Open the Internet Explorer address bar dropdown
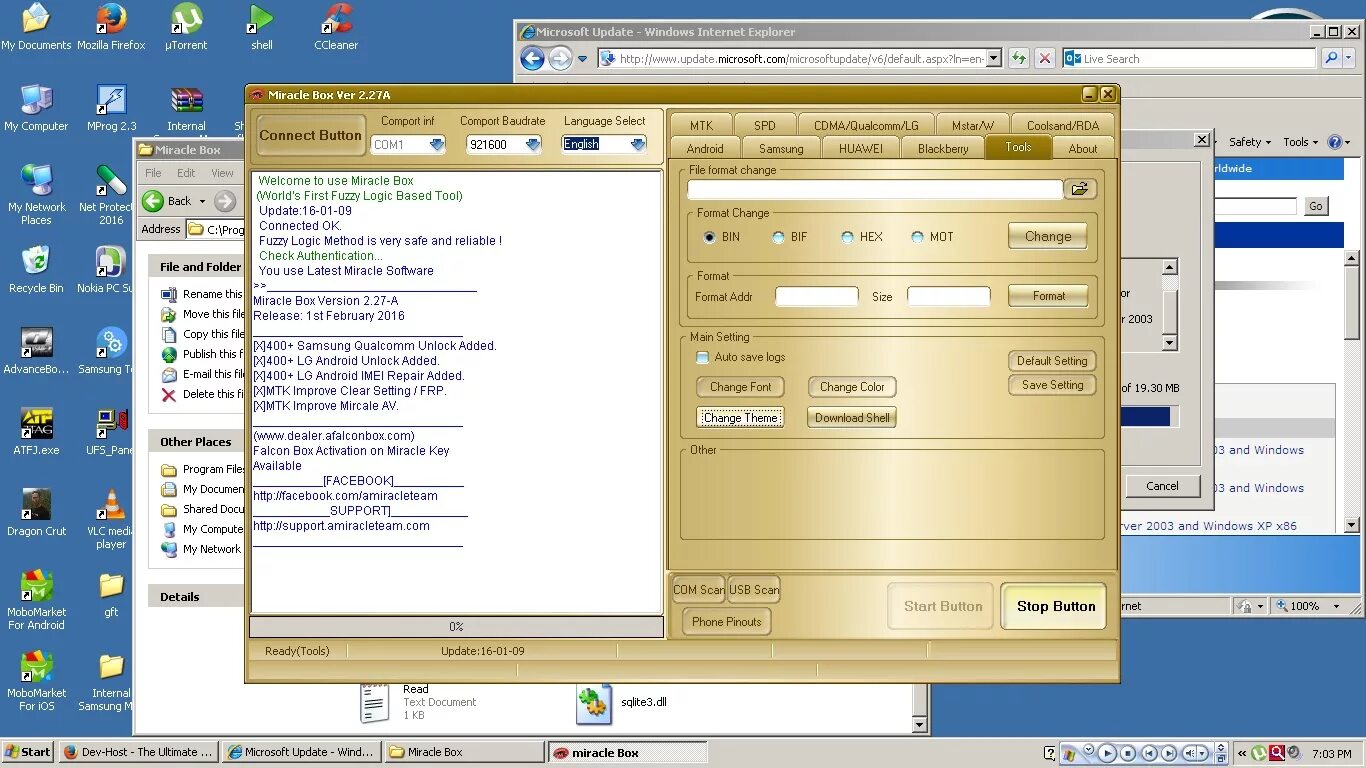 [993, 58]
